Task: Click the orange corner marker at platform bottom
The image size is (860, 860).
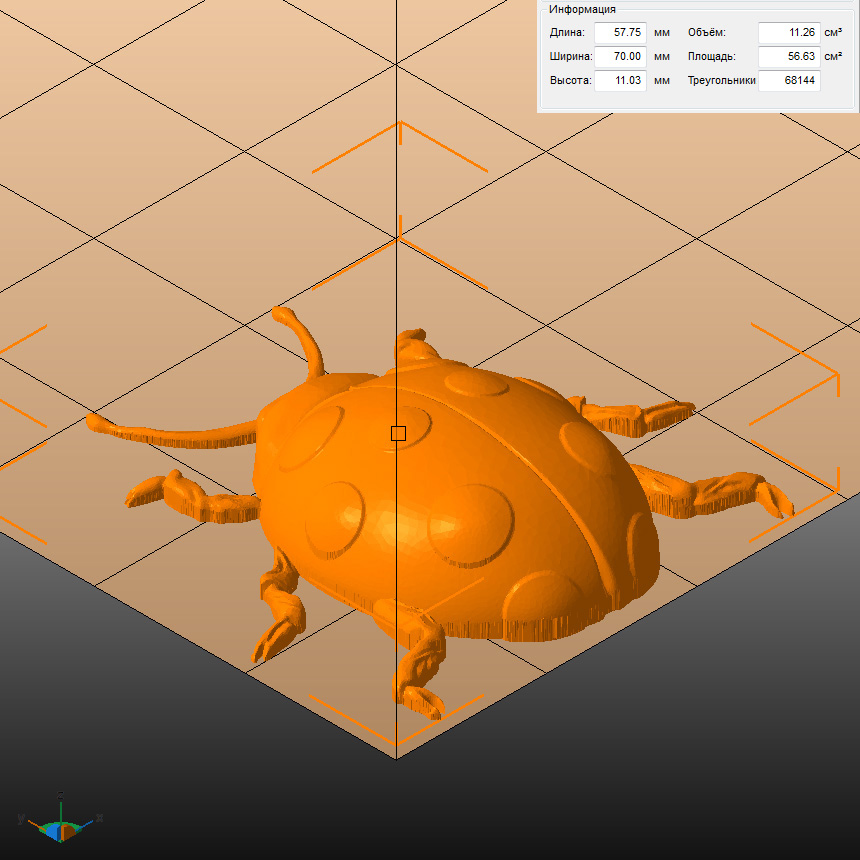Action: coord(396,740)
